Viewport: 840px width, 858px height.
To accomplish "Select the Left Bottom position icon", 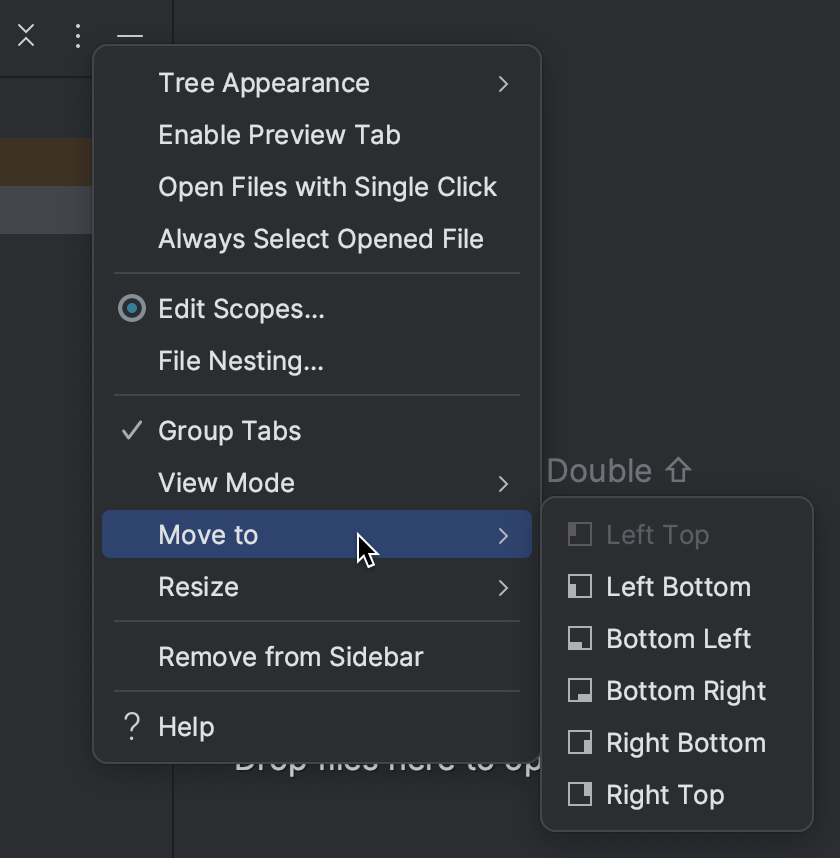I will (580, 587).
